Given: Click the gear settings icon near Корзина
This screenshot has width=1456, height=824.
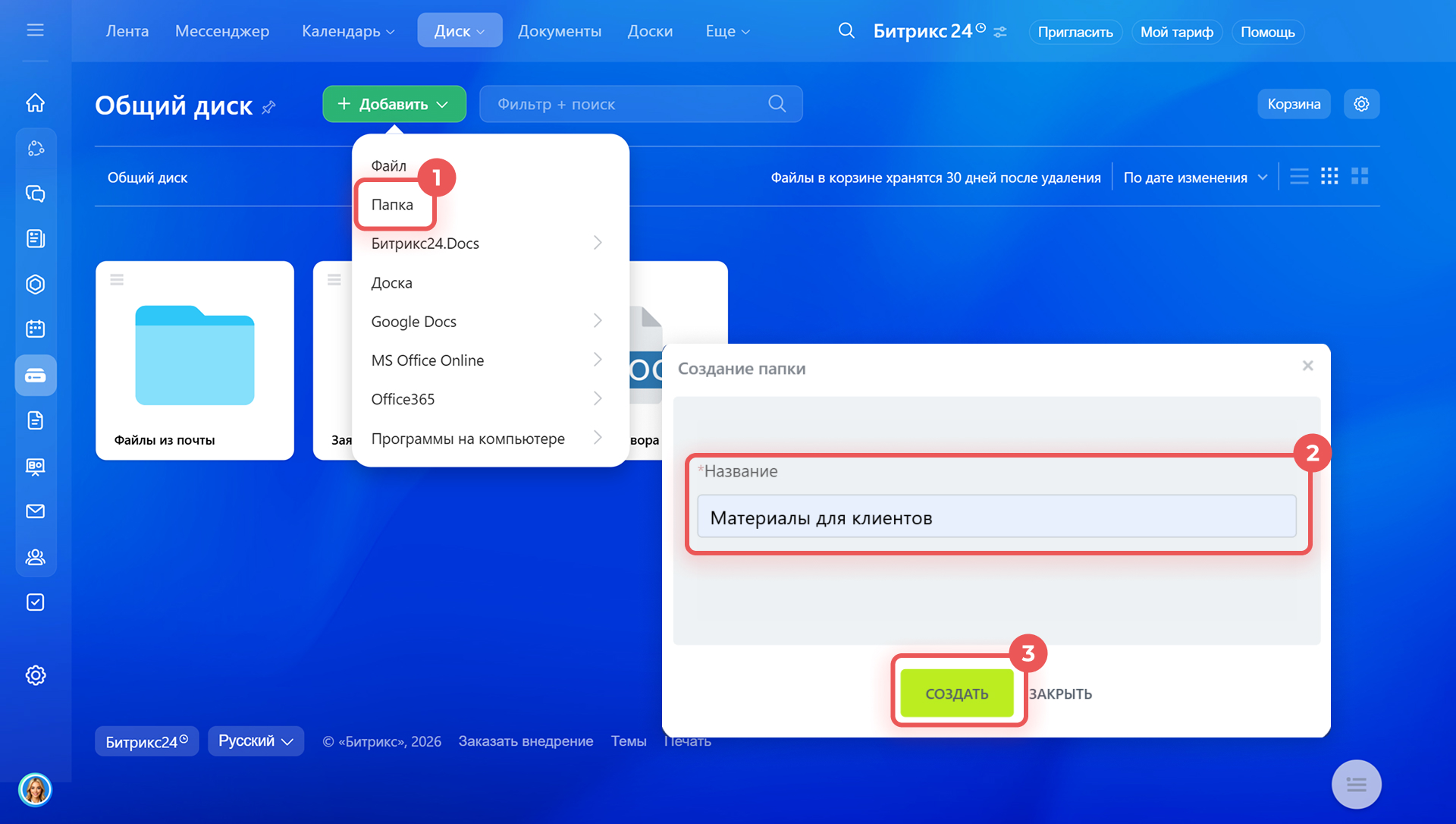Looking at the screenshot, I should 1361,104.
